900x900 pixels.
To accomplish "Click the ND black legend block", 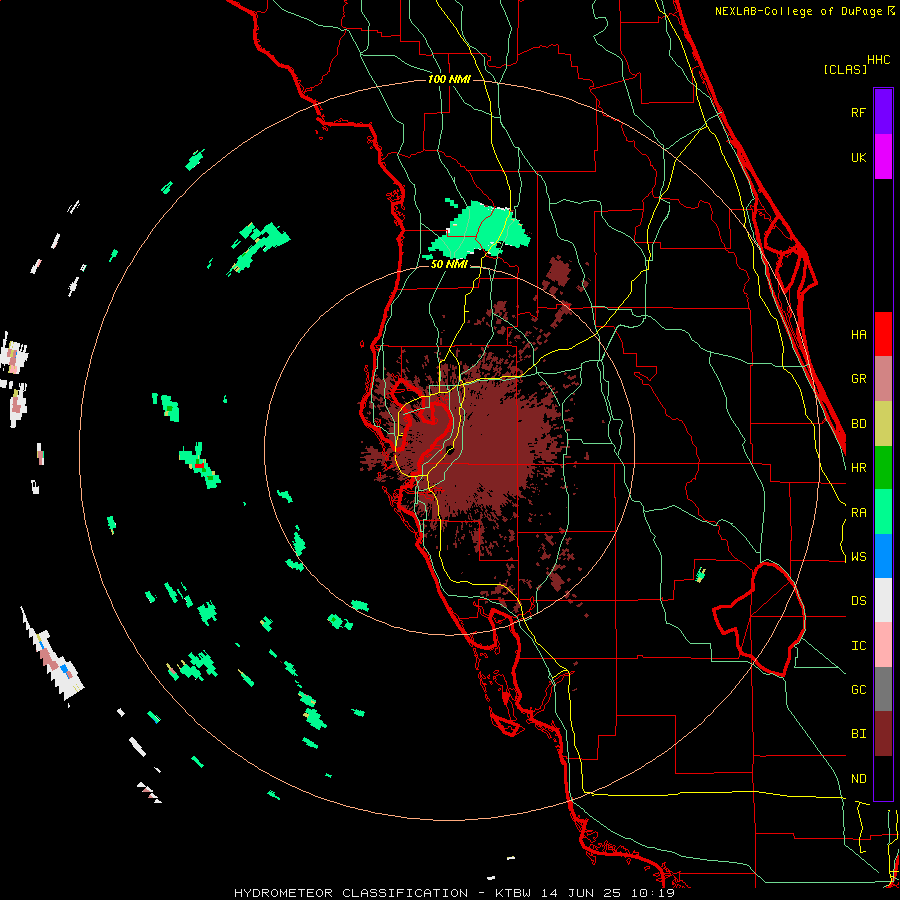I will [883, 778].
